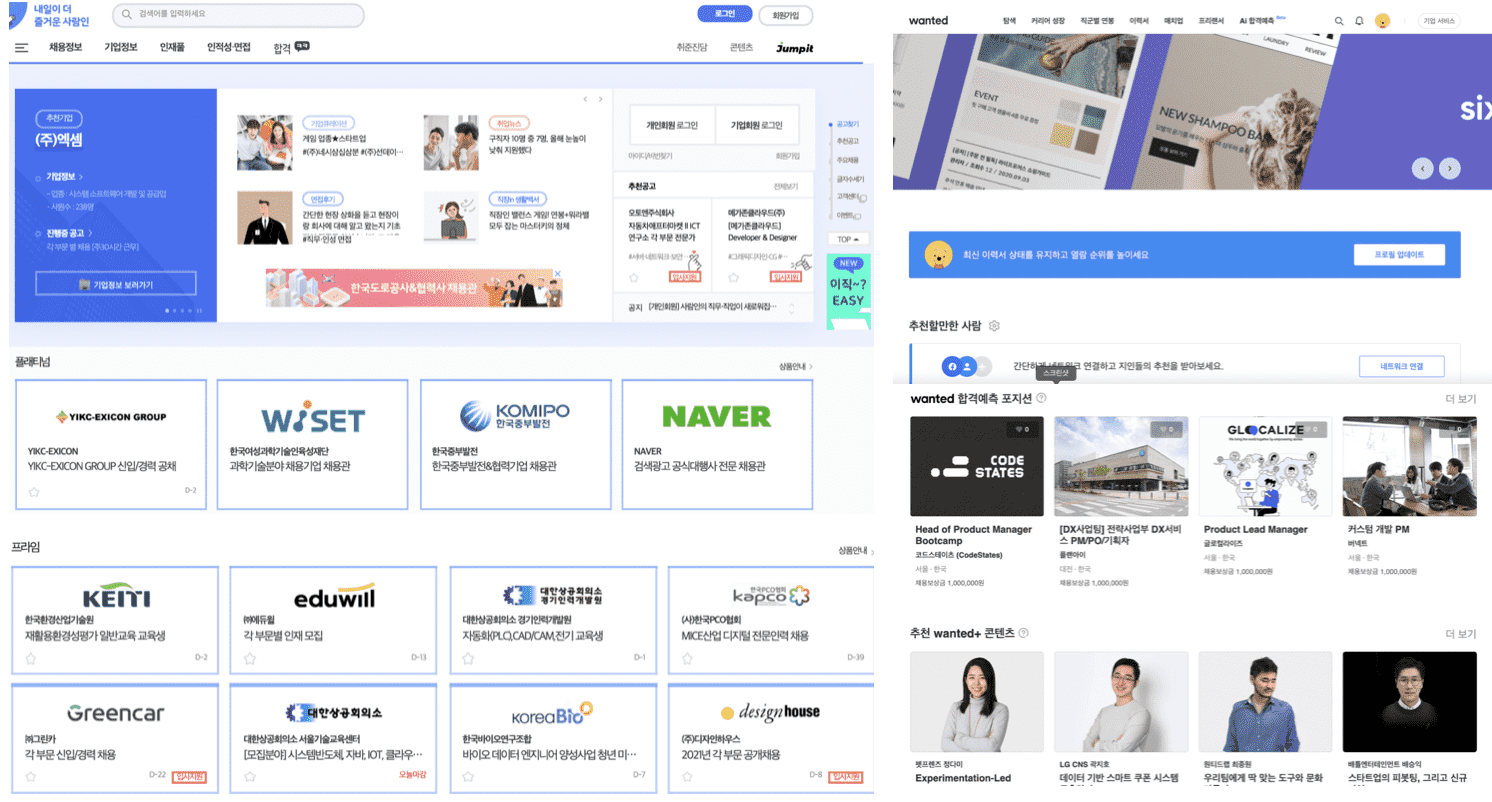This screenshot has width=1492, height=802.
Task: Click 기업회원 로그인 button
Action: pyautogui.click(x=757, y=125)
